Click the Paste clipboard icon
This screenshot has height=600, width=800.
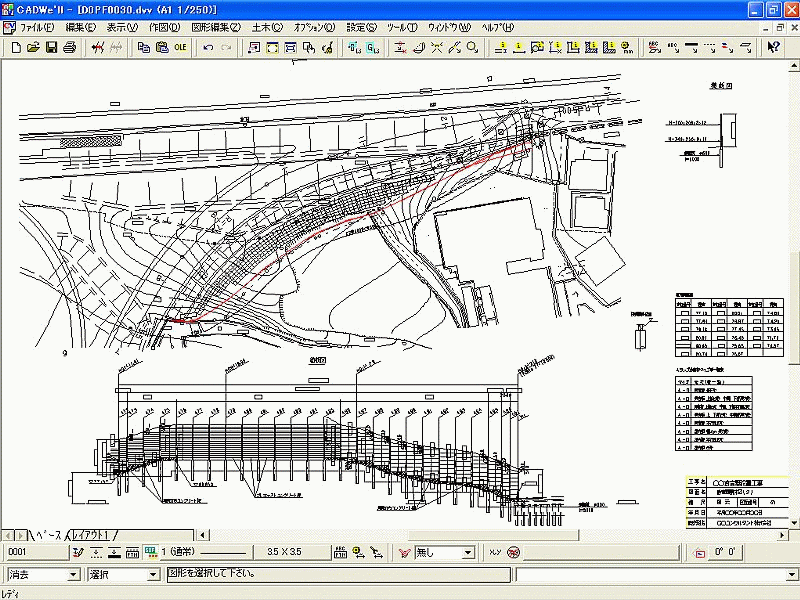coord(161,47)
